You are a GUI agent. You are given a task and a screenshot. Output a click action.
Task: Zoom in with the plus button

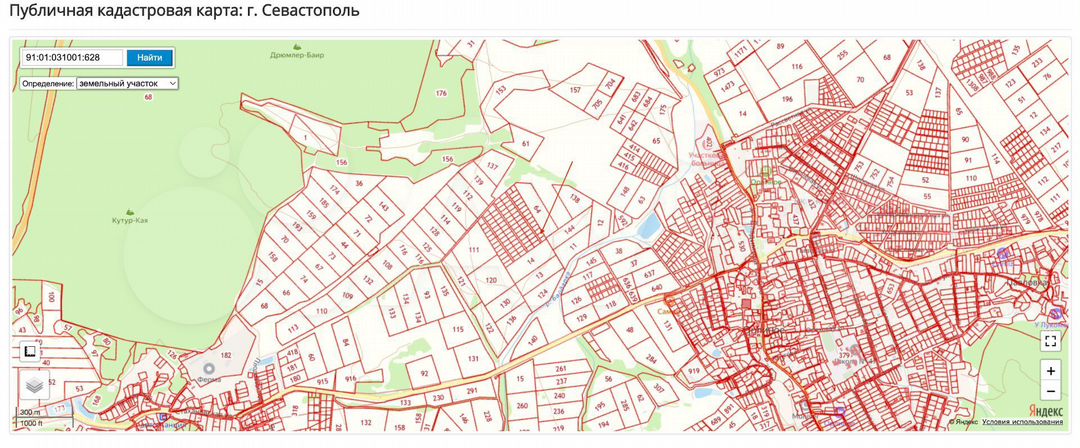tap(1050, 370)
